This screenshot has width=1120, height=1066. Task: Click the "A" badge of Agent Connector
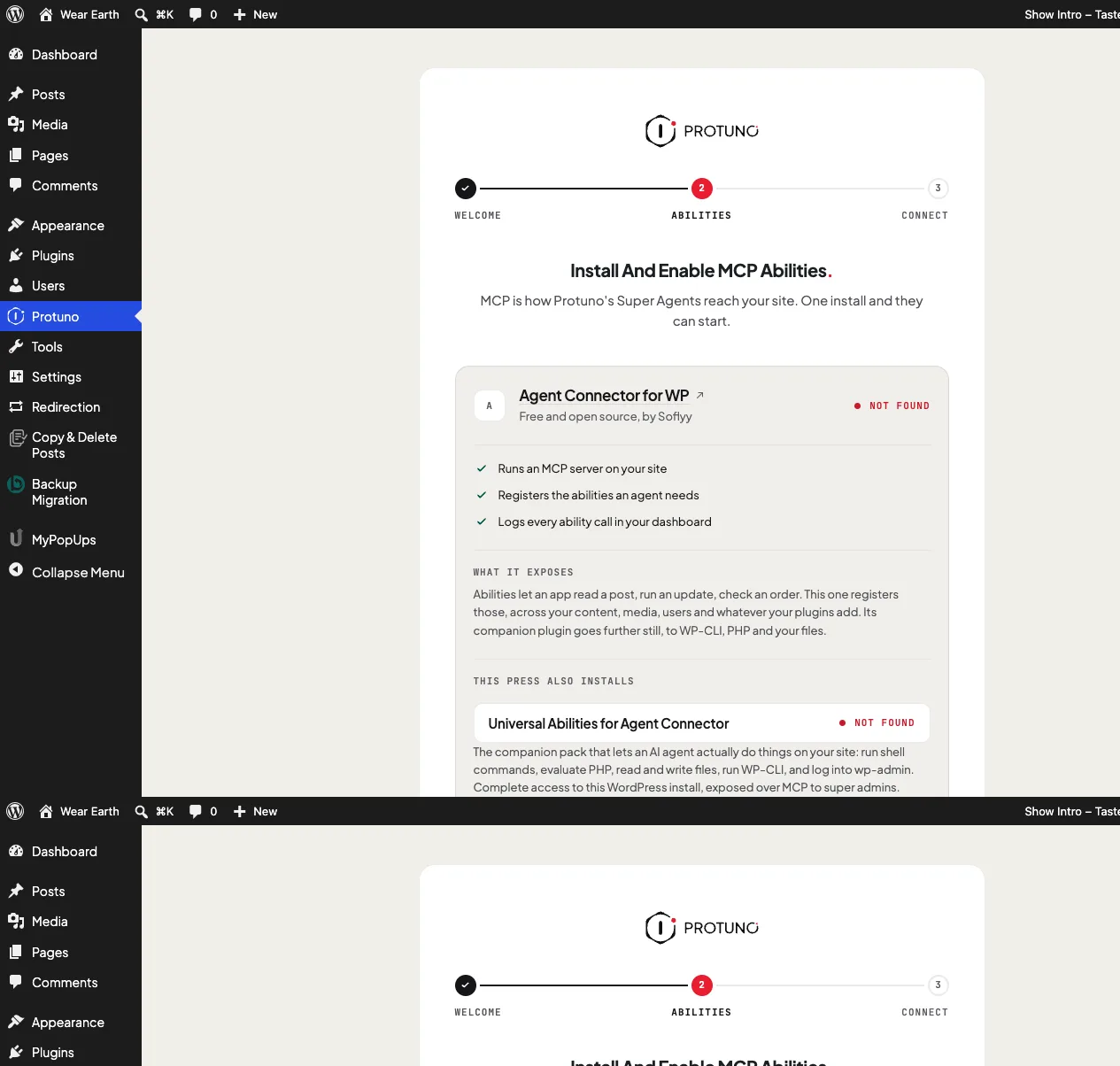[x=490, y=406]
